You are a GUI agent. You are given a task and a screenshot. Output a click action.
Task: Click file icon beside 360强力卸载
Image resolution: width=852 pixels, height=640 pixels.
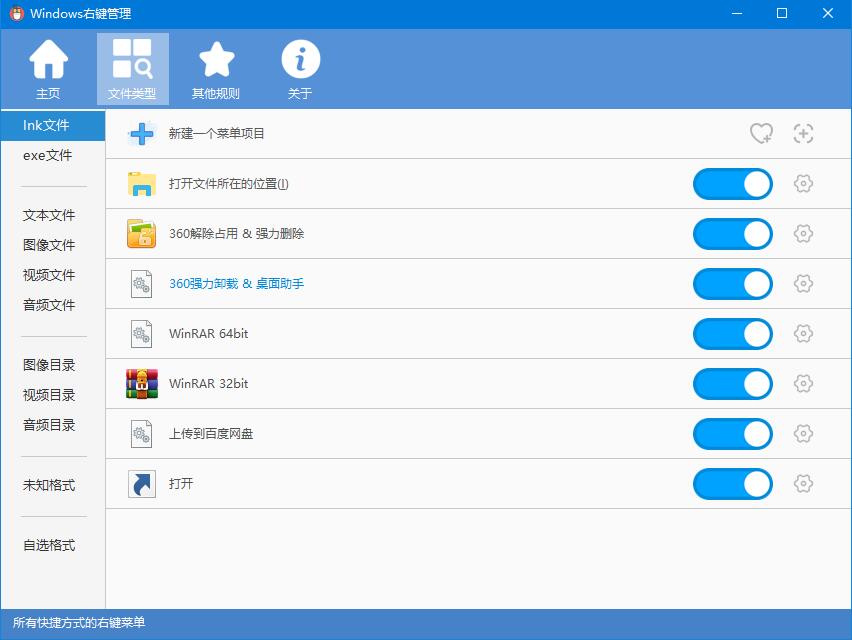pyautogui.click(x=141, y=284)
